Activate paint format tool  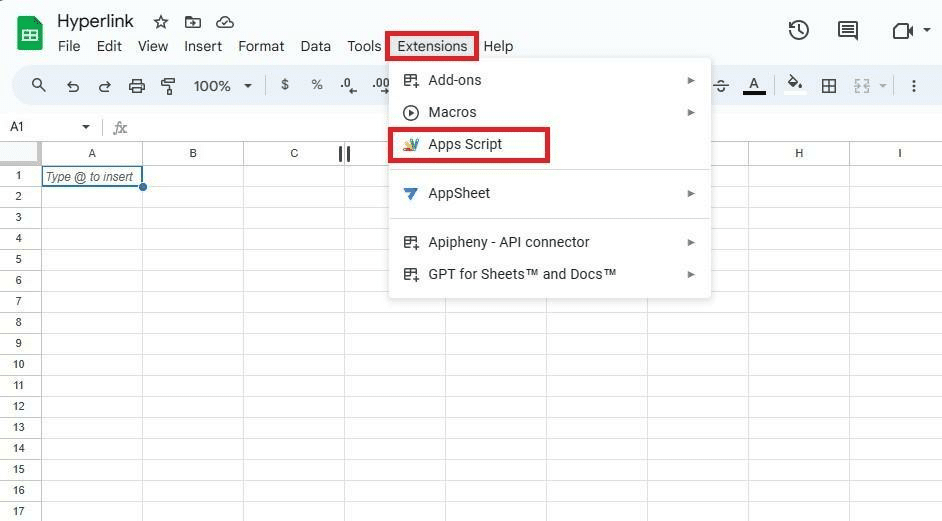pyautogui.click(x=168, y=86)
